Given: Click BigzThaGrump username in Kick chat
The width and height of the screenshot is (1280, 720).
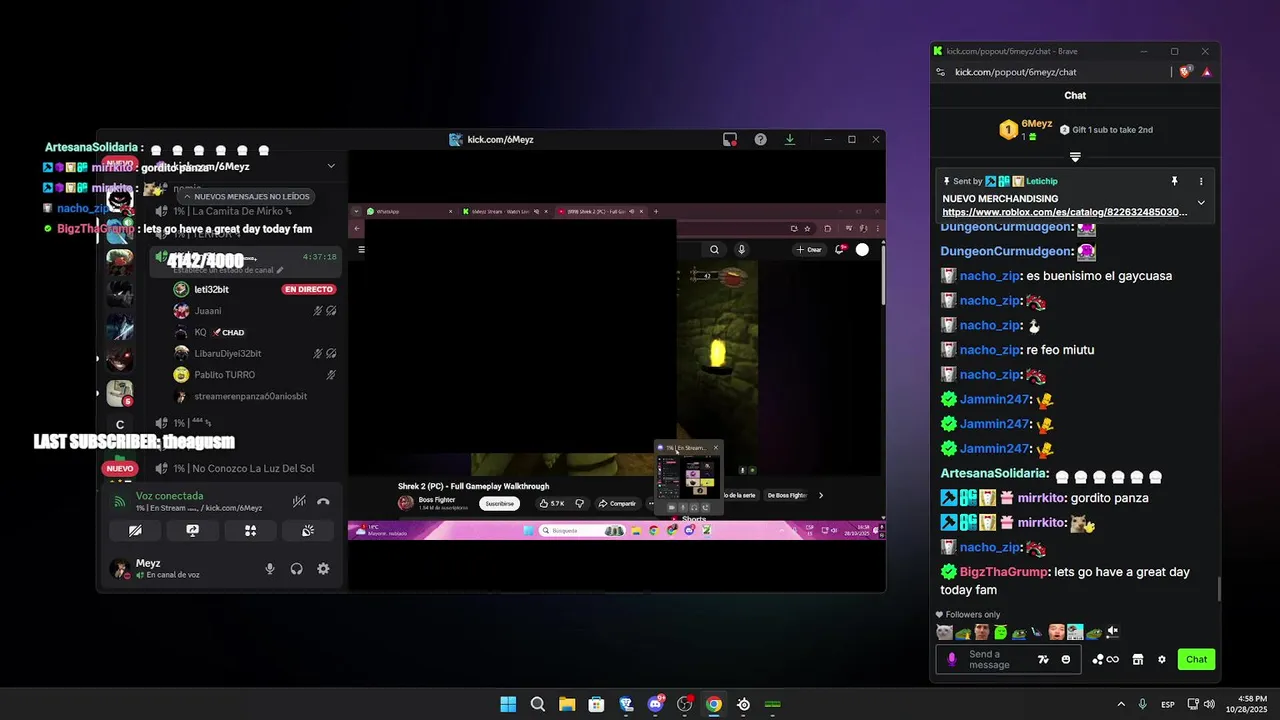Looking at the screenshot, I should tap(1004, 572).
